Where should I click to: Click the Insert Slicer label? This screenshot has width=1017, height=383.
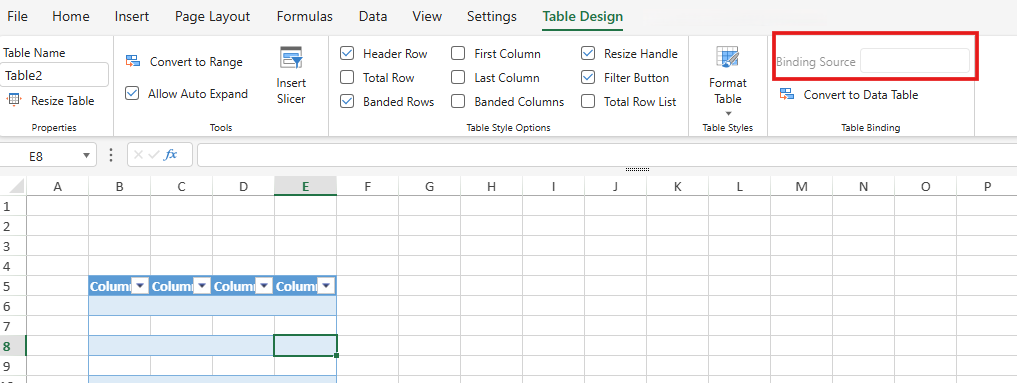click(291, 91)
